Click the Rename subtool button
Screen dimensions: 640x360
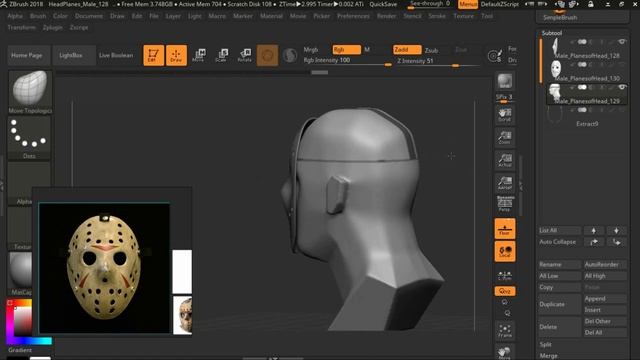[x=559, y=264]
